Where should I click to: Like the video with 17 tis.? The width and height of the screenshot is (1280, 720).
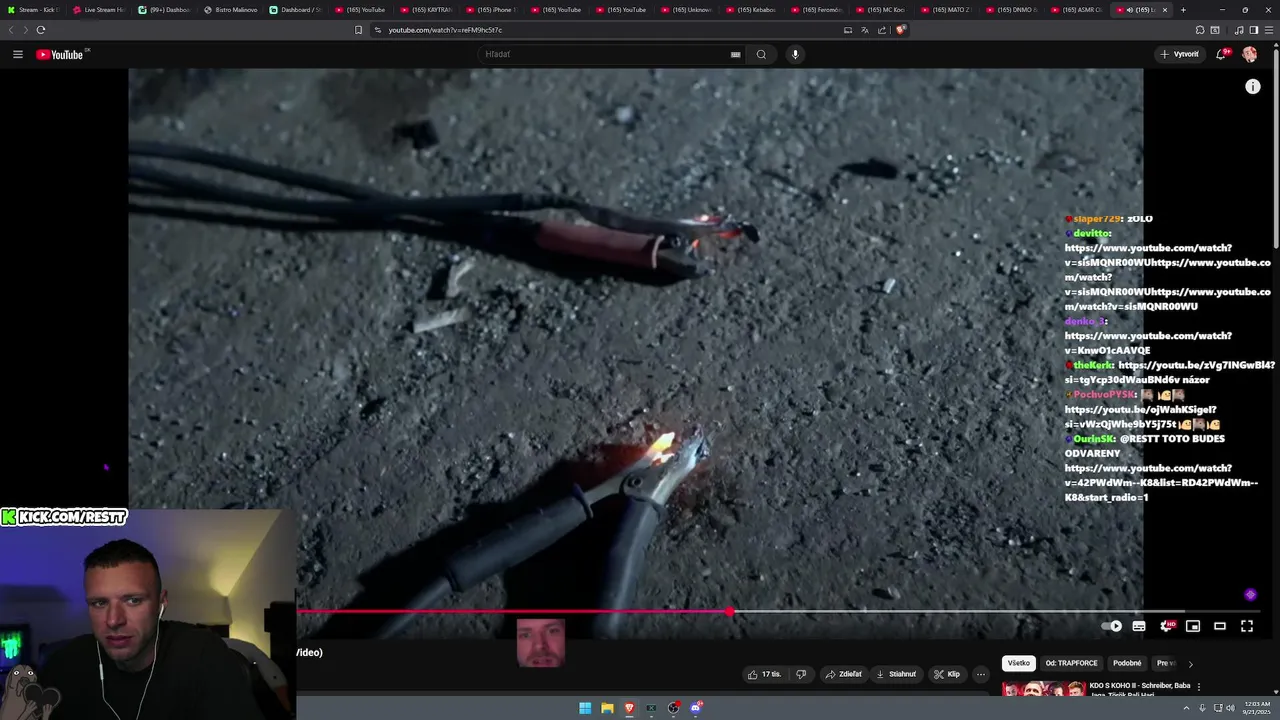[x=765, y=674]
